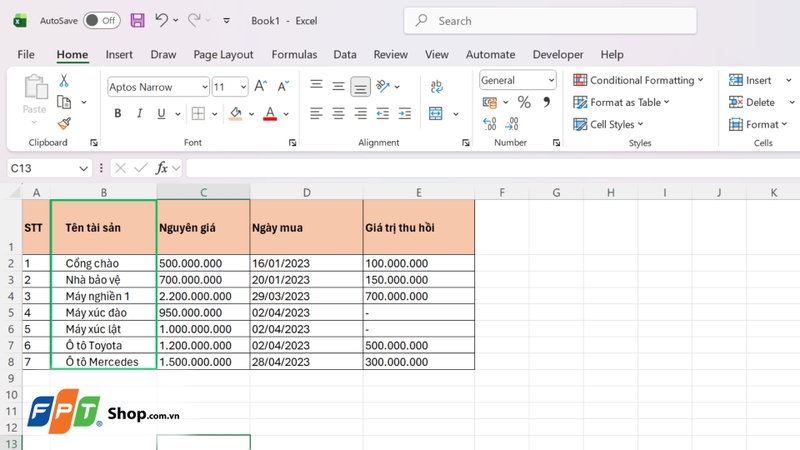Click the Insert Function fx icon
800x450 pixels.
pyautogui.click(x=162, y=168)
